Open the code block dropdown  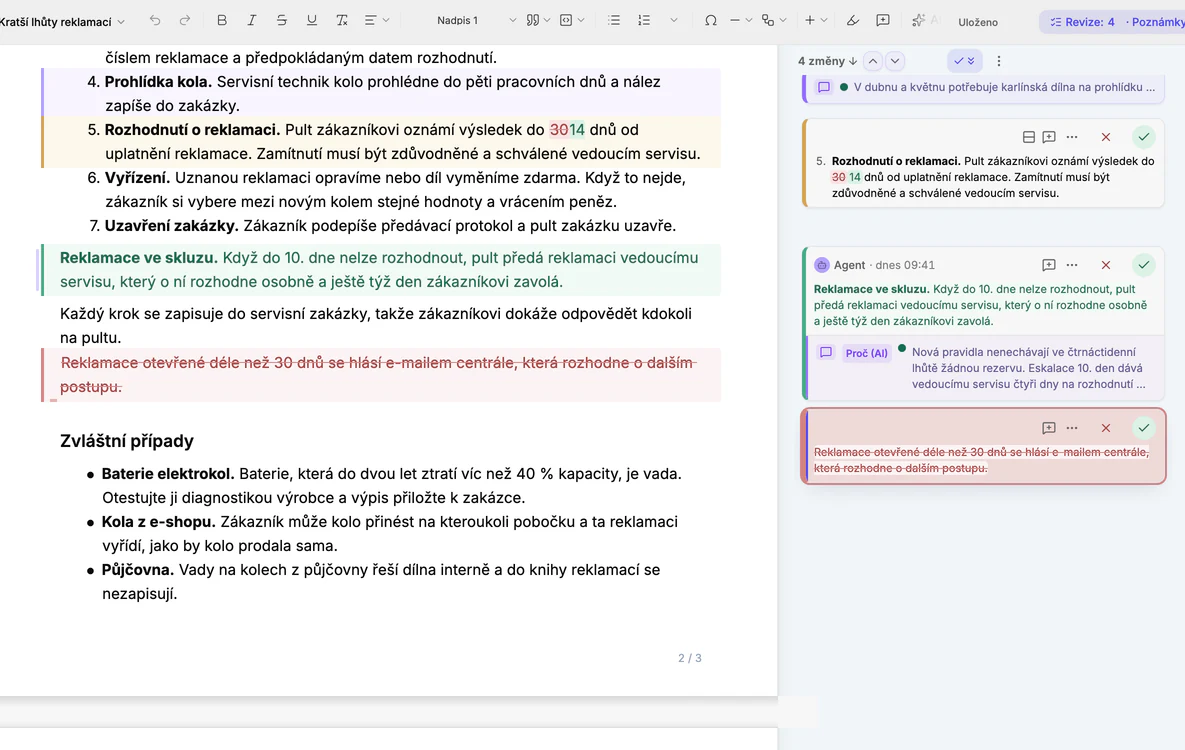(572, 21)
